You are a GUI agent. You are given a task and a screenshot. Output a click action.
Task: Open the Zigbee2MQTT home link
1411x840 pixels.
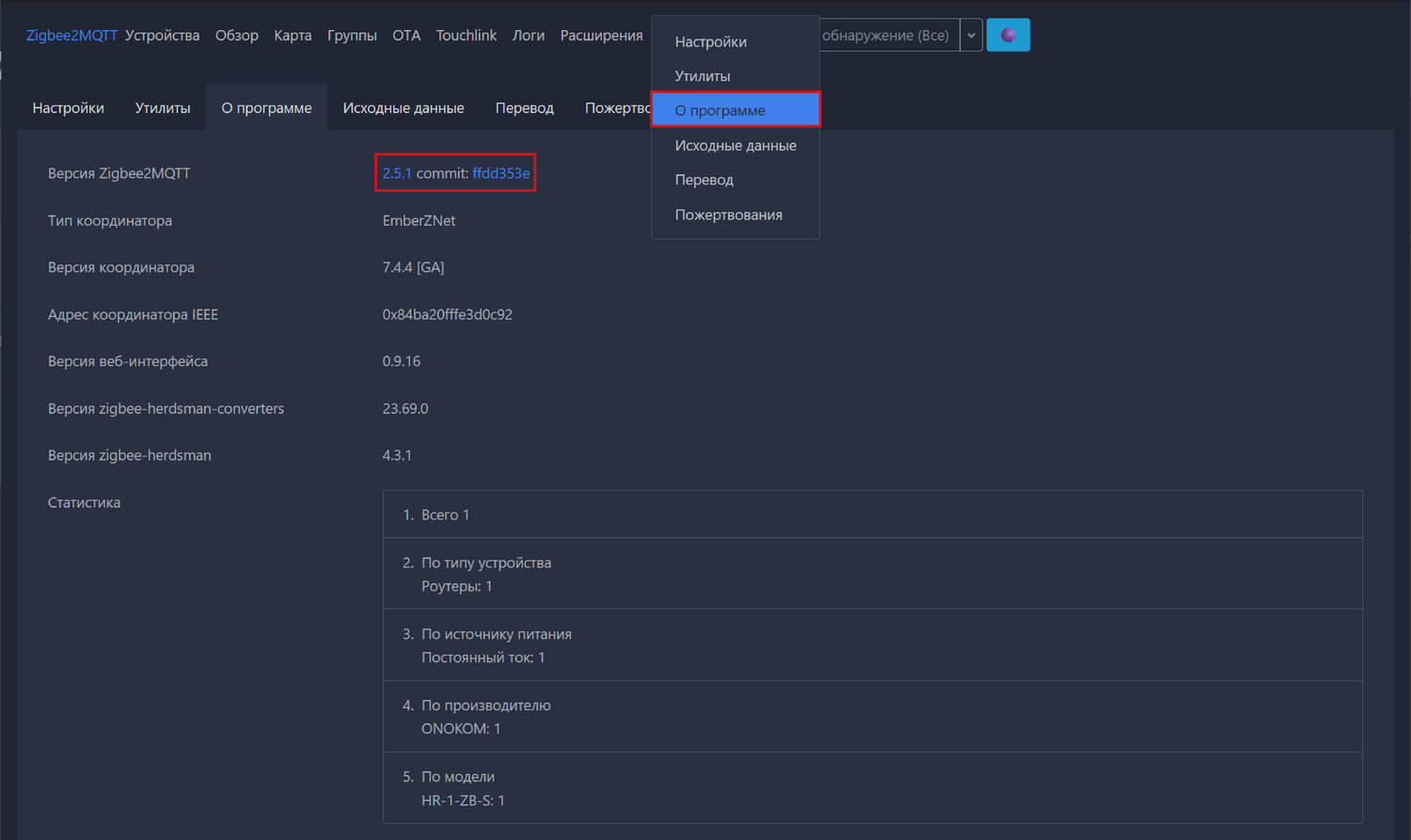[x=71, y=35]
